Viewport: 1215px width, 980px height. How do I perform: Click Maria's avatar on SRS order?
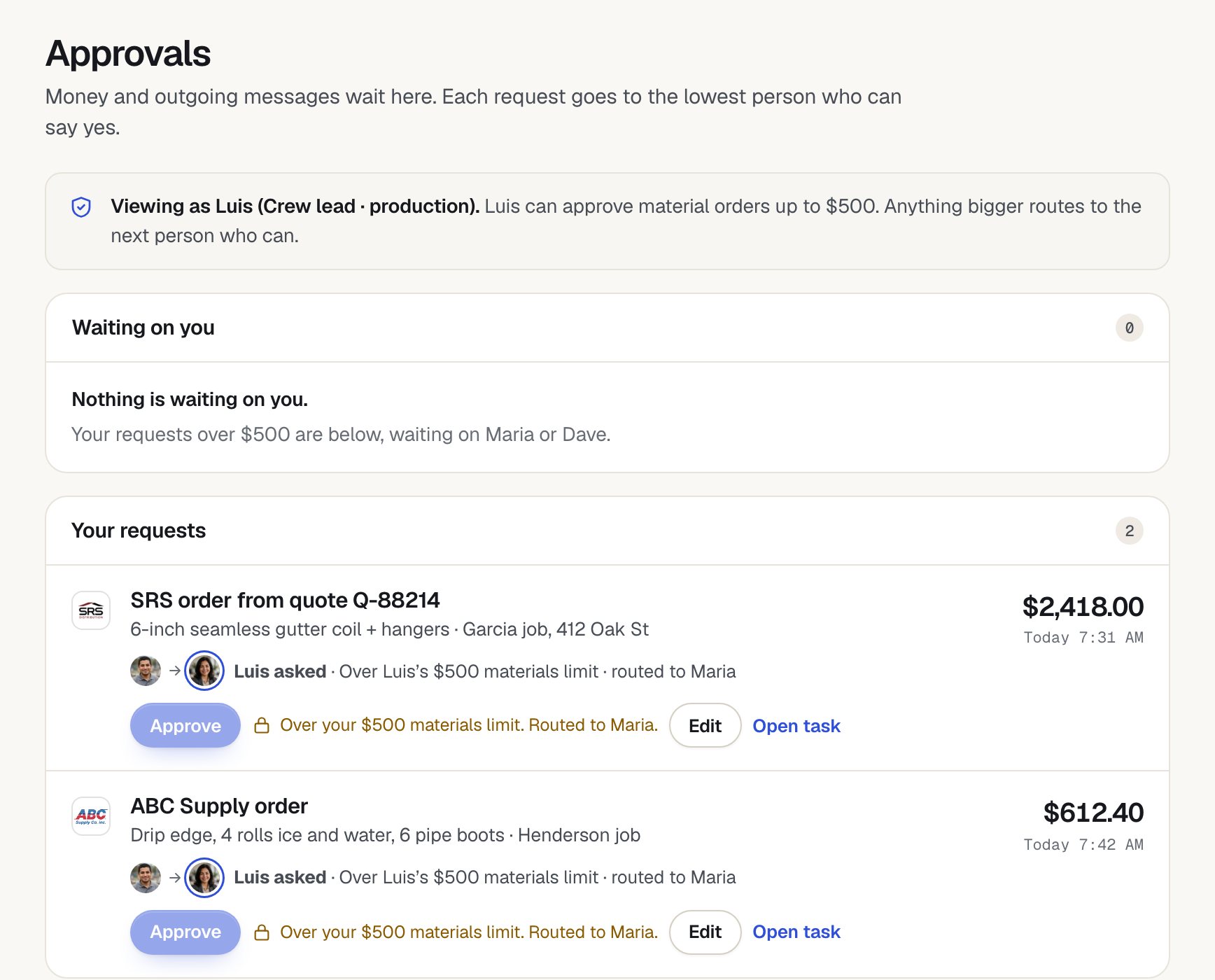point(204,671)
